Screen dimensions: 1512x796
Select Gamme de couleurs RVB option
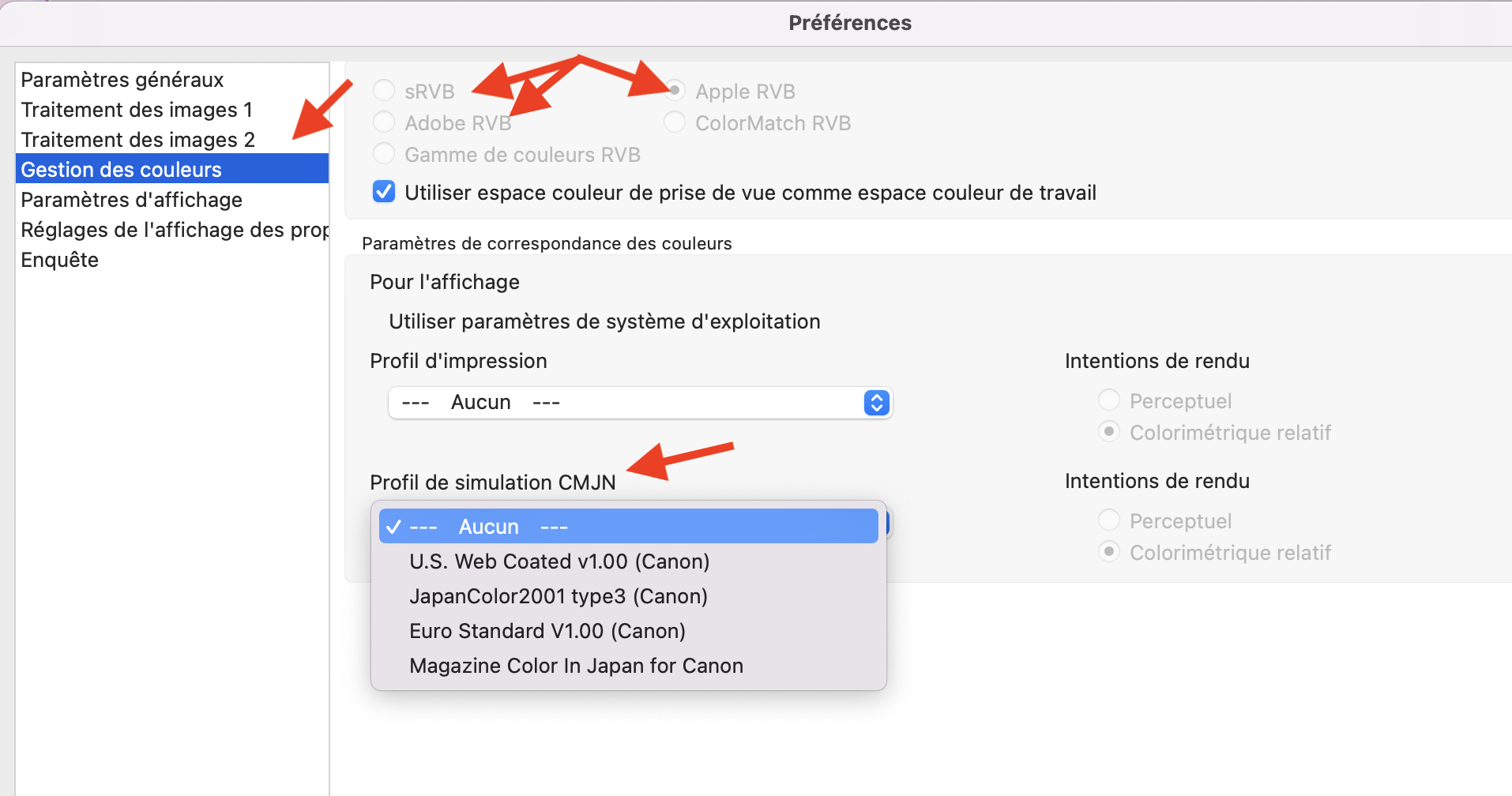click(x=384, y=154)
